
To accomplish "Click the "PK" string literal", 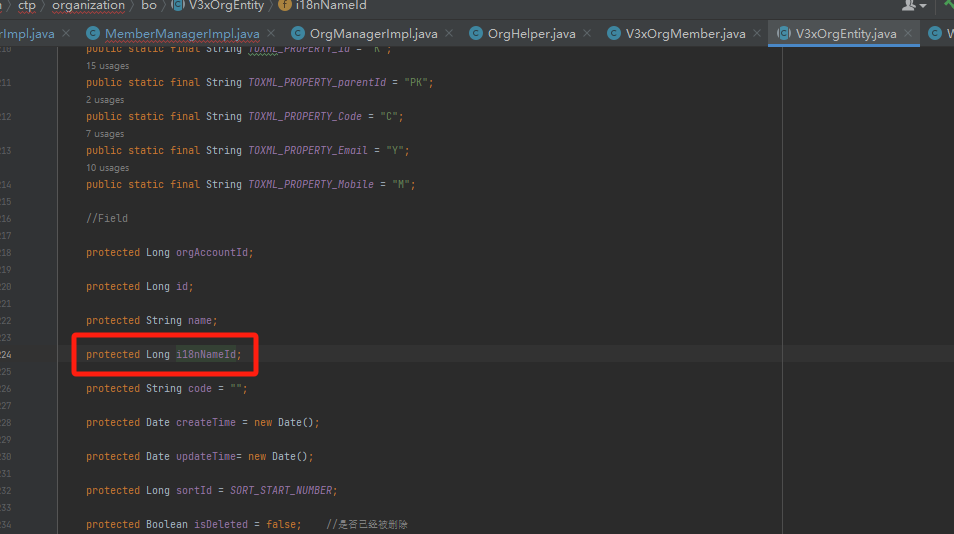I will (416, 82).
